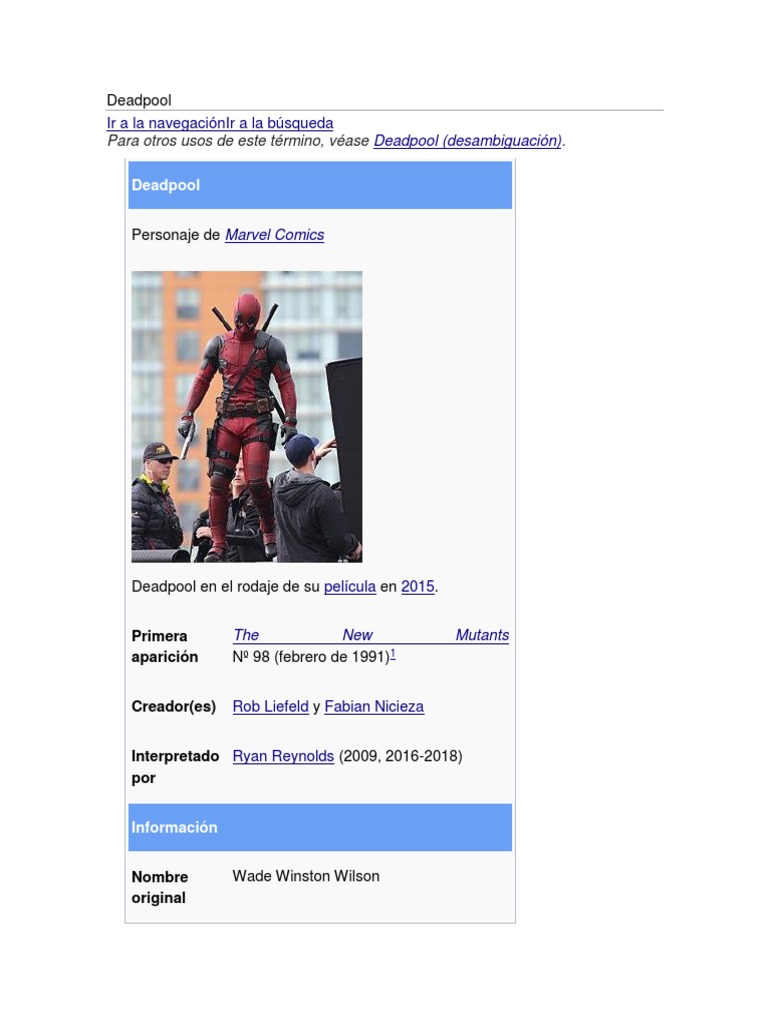Click the '(2009, 2016-2018)' text
Image resolution: width=768 pixels, height=1024 pixels.
pos(400,756)
